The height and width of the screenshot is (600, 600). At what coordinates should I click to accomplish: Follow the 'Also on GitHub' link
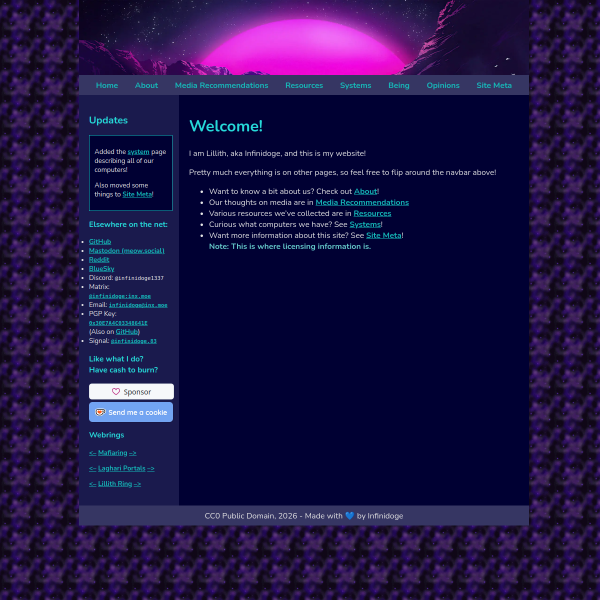(127, 332)
